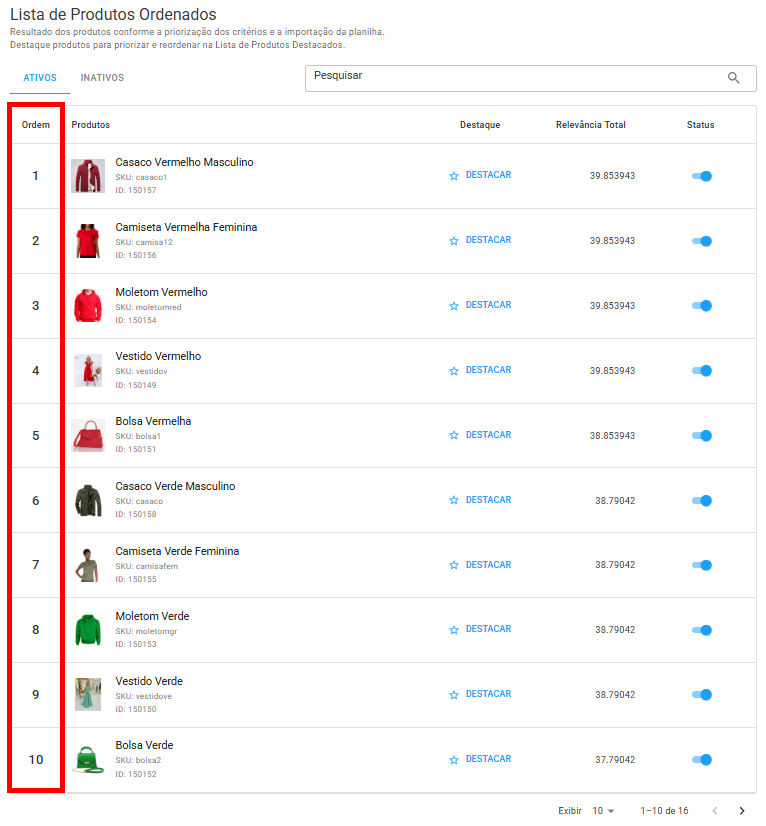The height and width of the screenshot is (826, 766).
Task: Click red bag thumbnail Bolsa Vermelha
Action: 88,435
